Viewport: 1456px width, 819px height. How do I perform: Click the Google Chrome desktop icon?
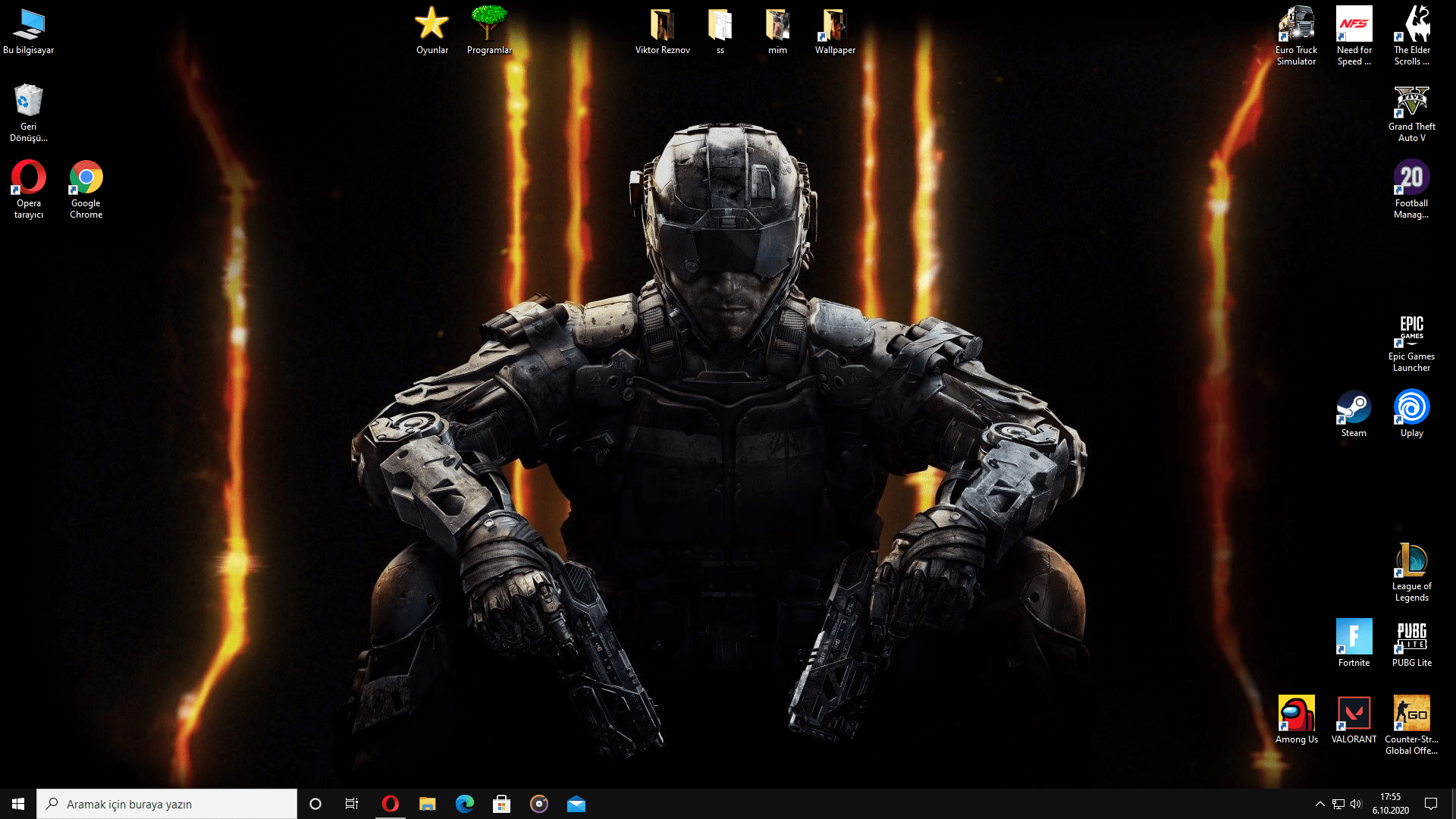point(86,179)
